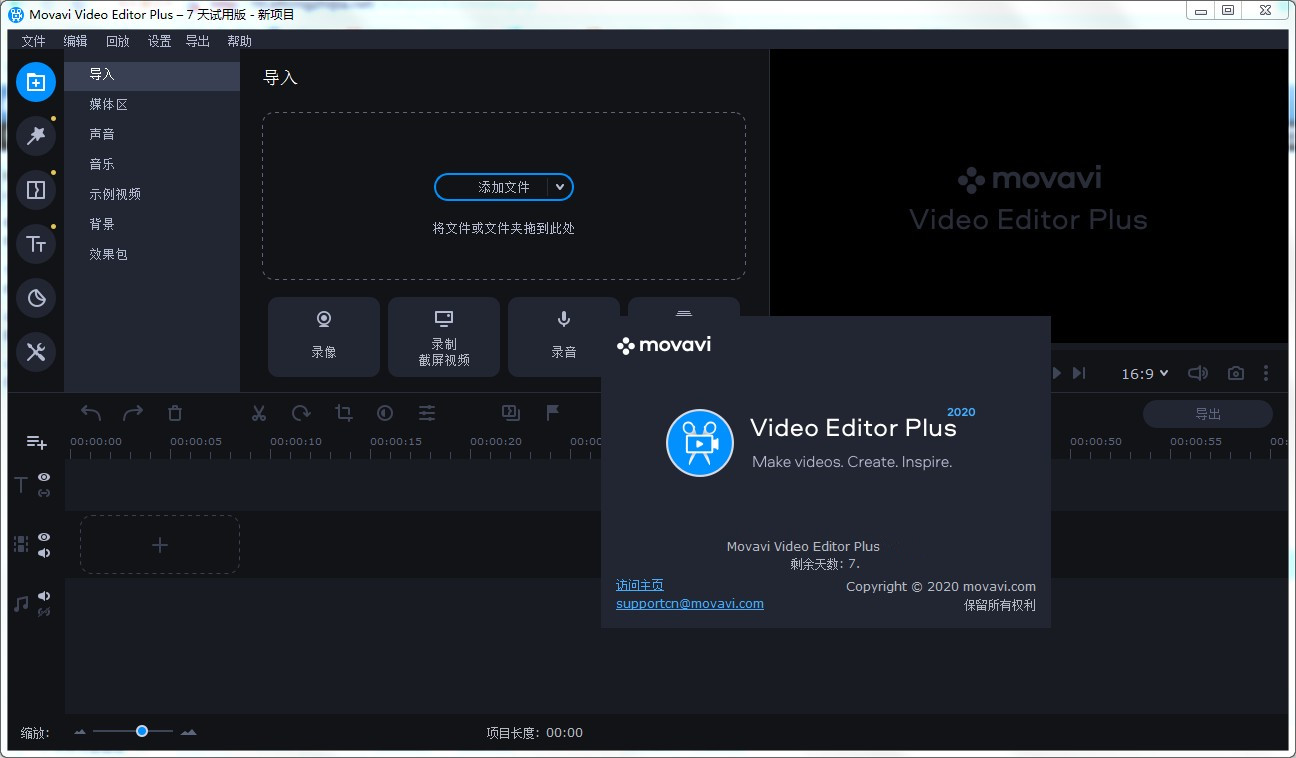Viewport: 1296px width, 758px height.
Task: Split the clip with the scissors tool
Action: [258, 412]
